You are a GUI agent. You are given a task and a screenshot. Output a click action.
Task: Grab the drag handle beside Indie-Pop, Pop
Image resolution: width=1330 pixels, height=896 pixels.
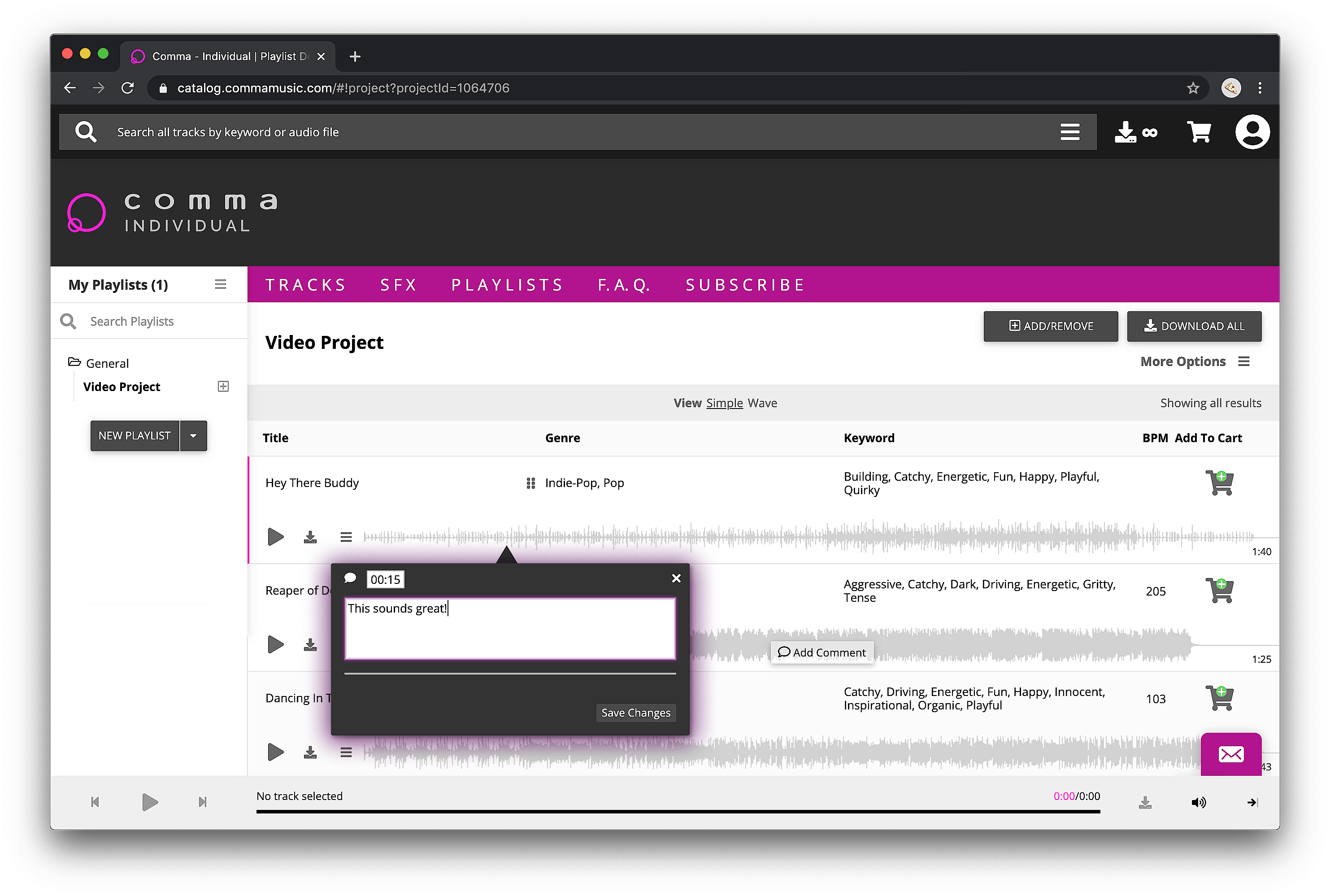tap(530, 483)
